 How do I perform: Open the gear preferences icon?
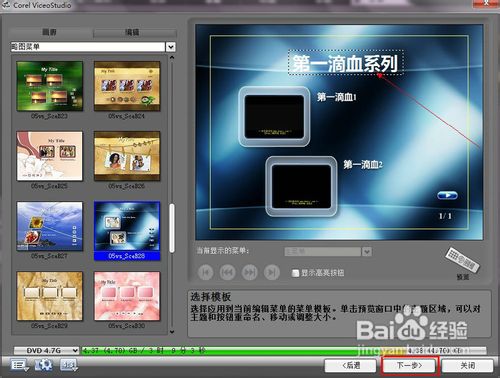[44, 365]
